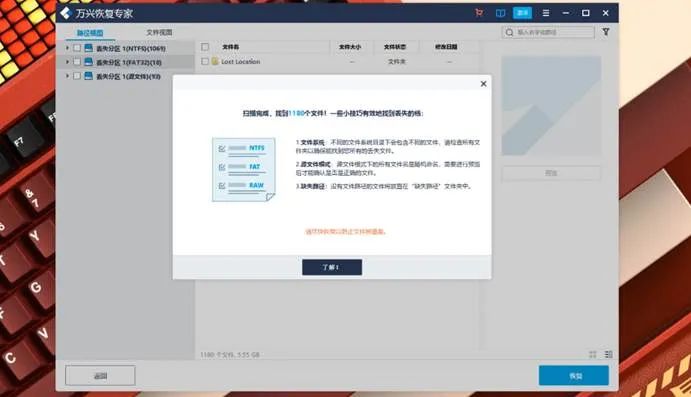Sort by the 文件名 column header

(x=230, y=47)
